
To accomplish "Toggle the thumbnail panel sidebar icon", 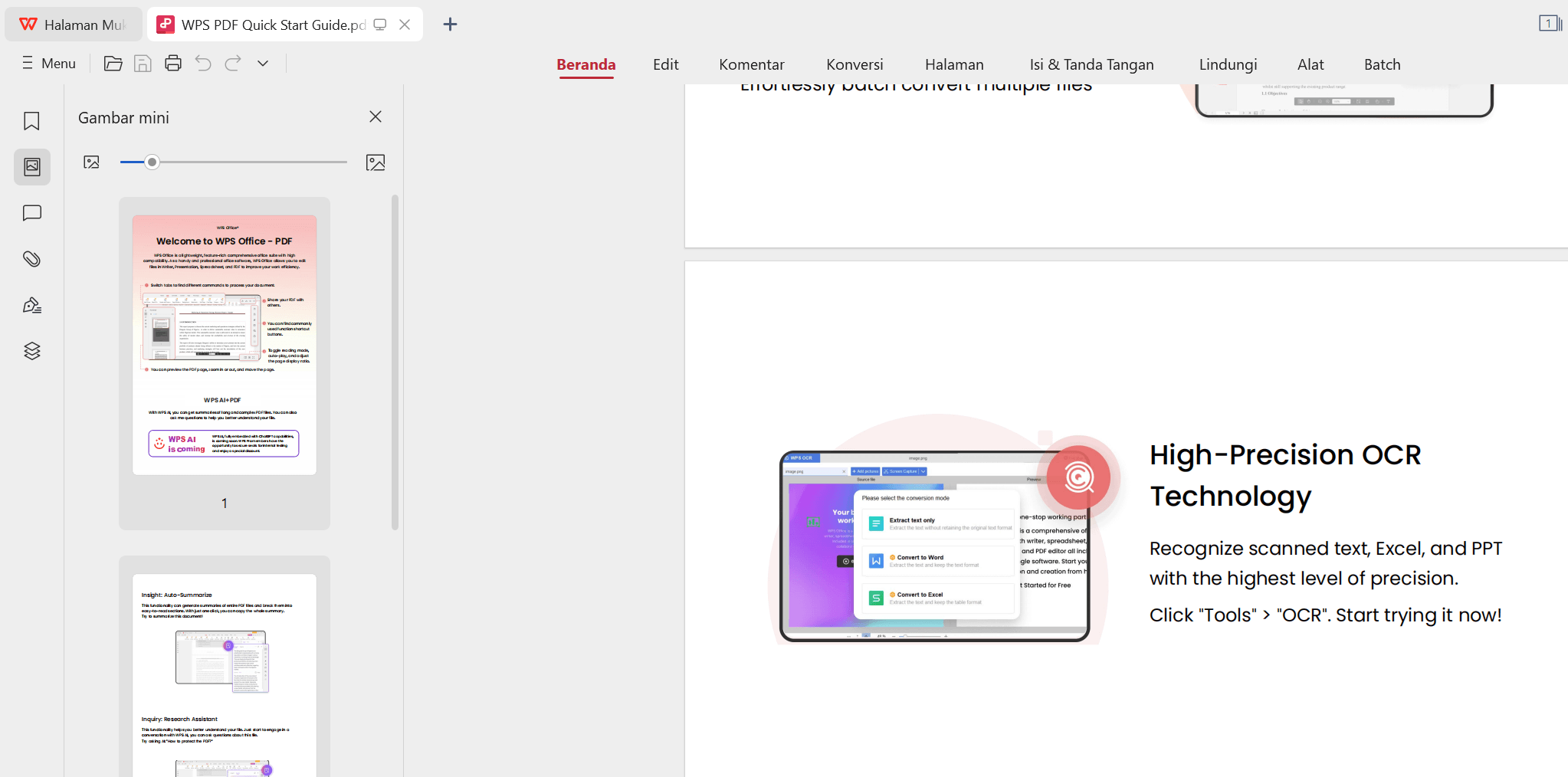I will tap(32, 166).
